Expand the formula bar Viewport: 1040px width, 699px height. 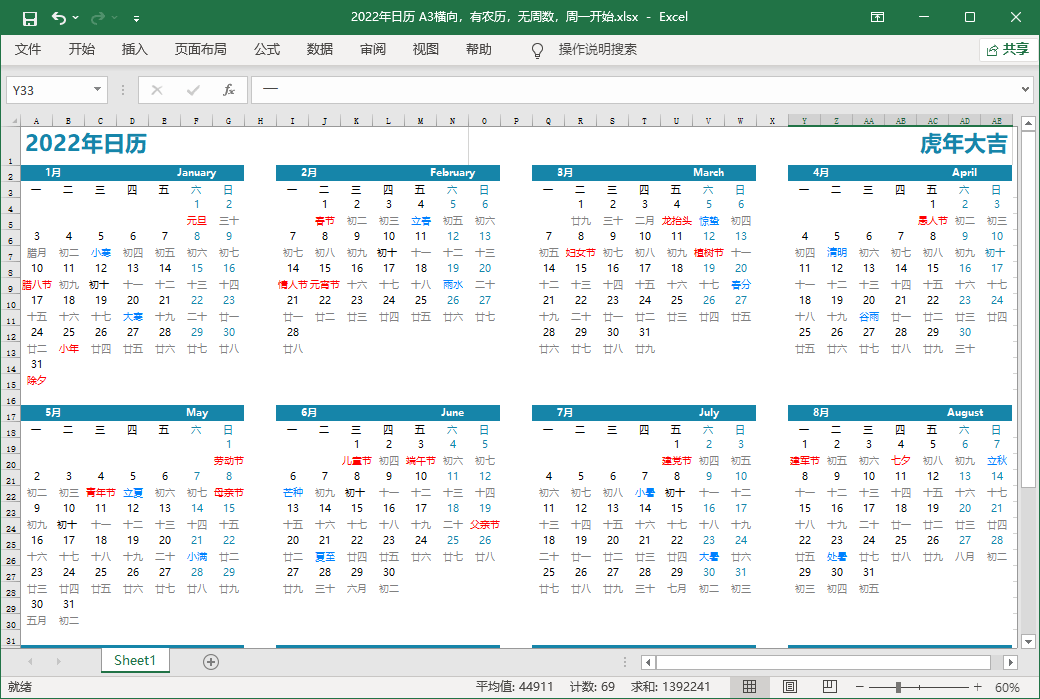pos(1025,90)
